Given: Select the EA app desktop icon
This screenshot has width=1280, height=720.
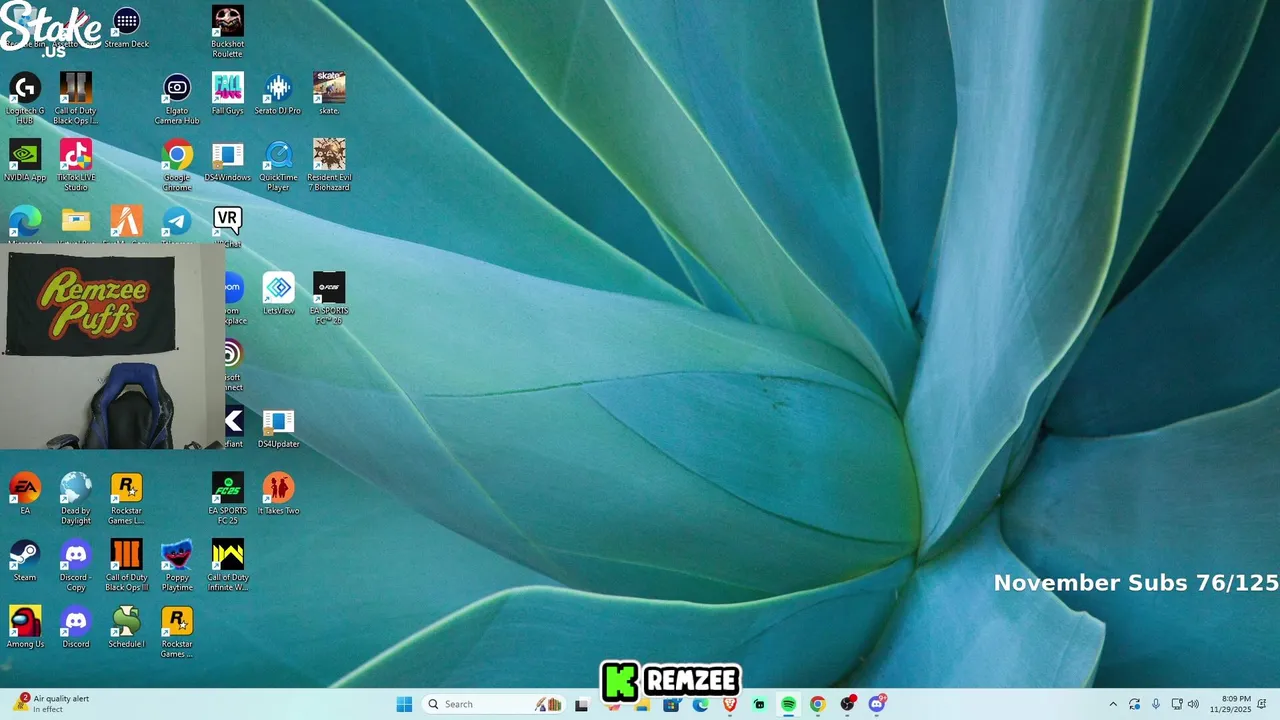Looking at the screenshot, I should tap(25, 494).
